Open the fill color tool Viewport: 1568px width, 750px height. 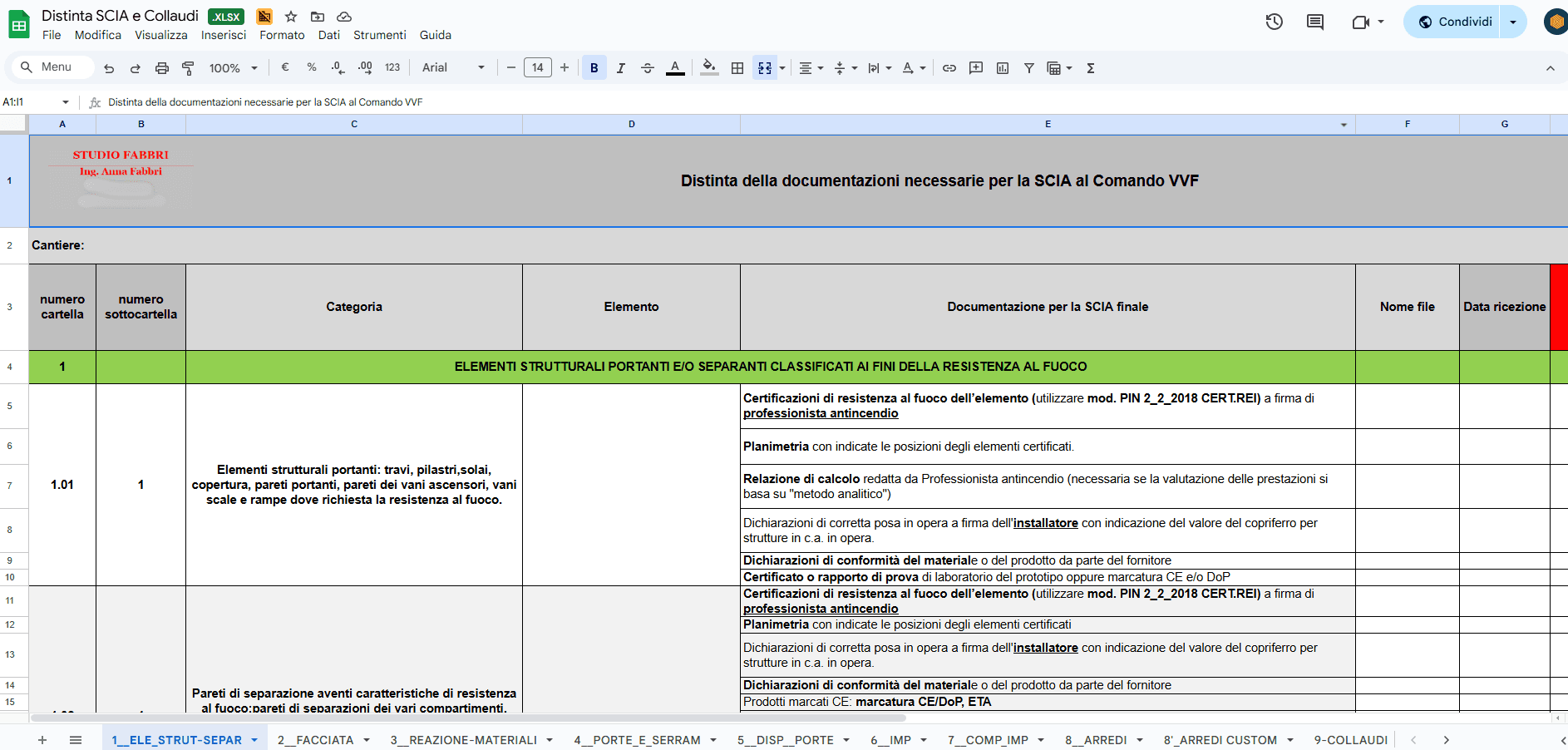click(x=709, y=67)
